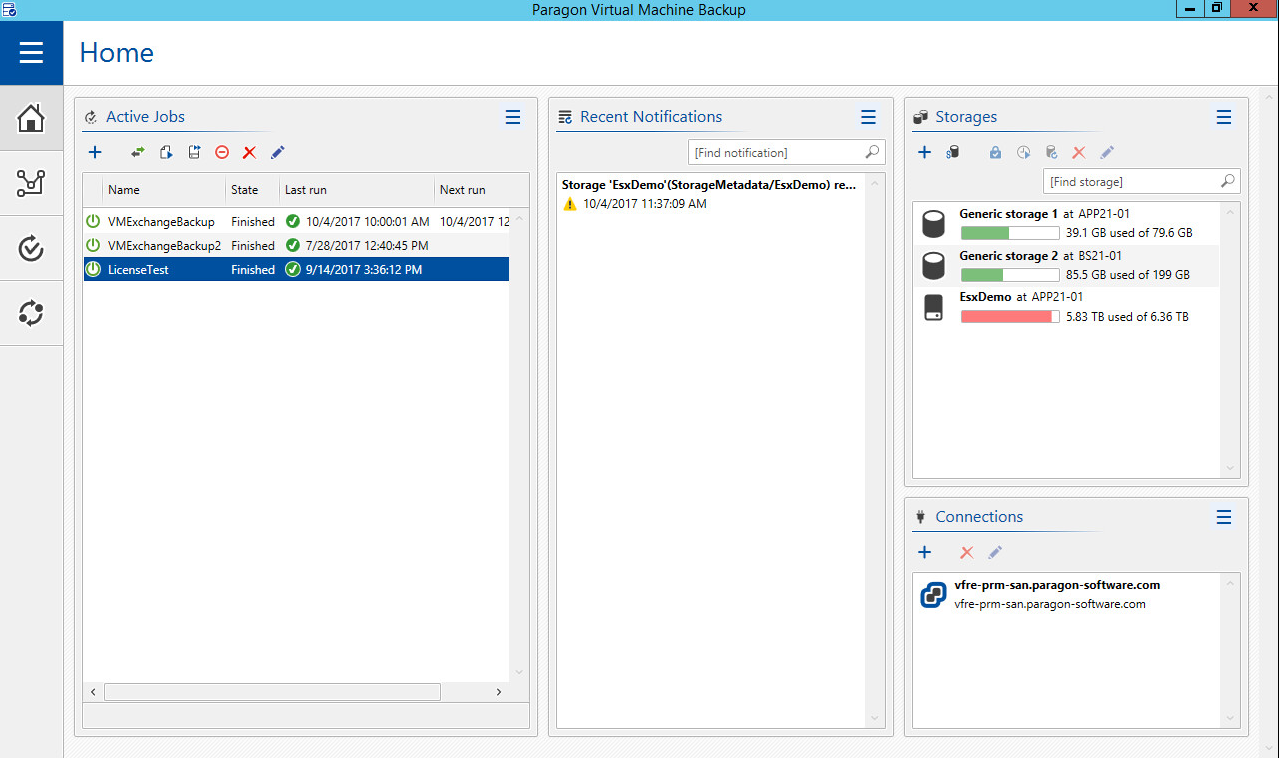The width and height of the screenshot is (1279, 758).
Task: Disable the selected job with the blocked-circle icon
Action: (x=221, y=152)
